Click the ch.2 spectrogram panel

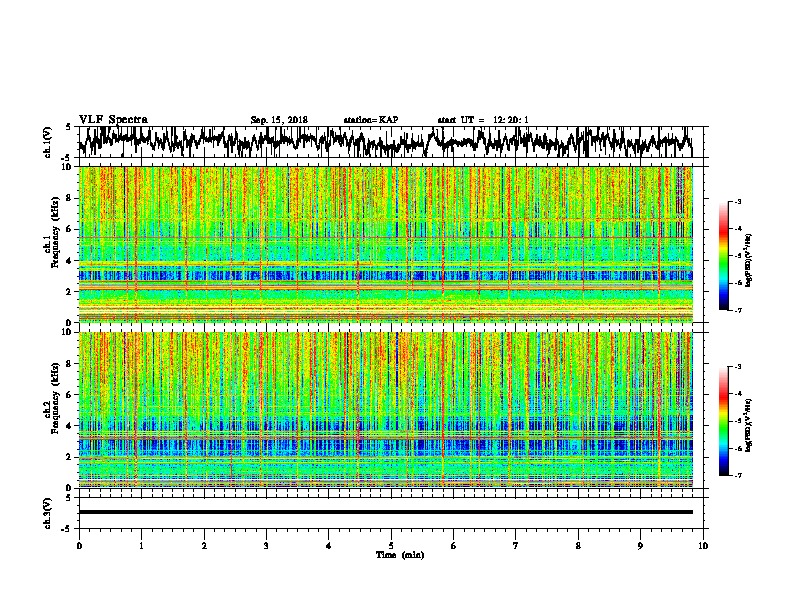coord(386,410)
